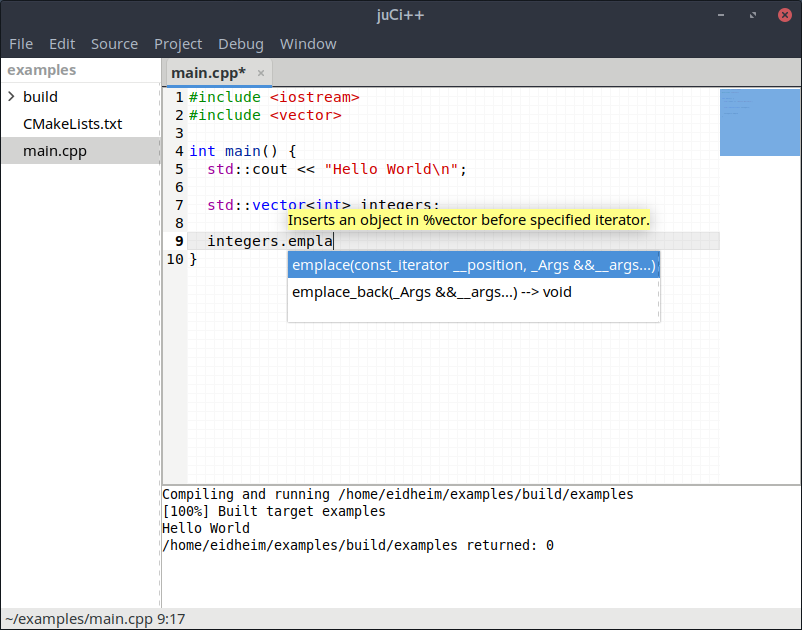
Task: Open the Source menu
Action: [x=114, y=44]
